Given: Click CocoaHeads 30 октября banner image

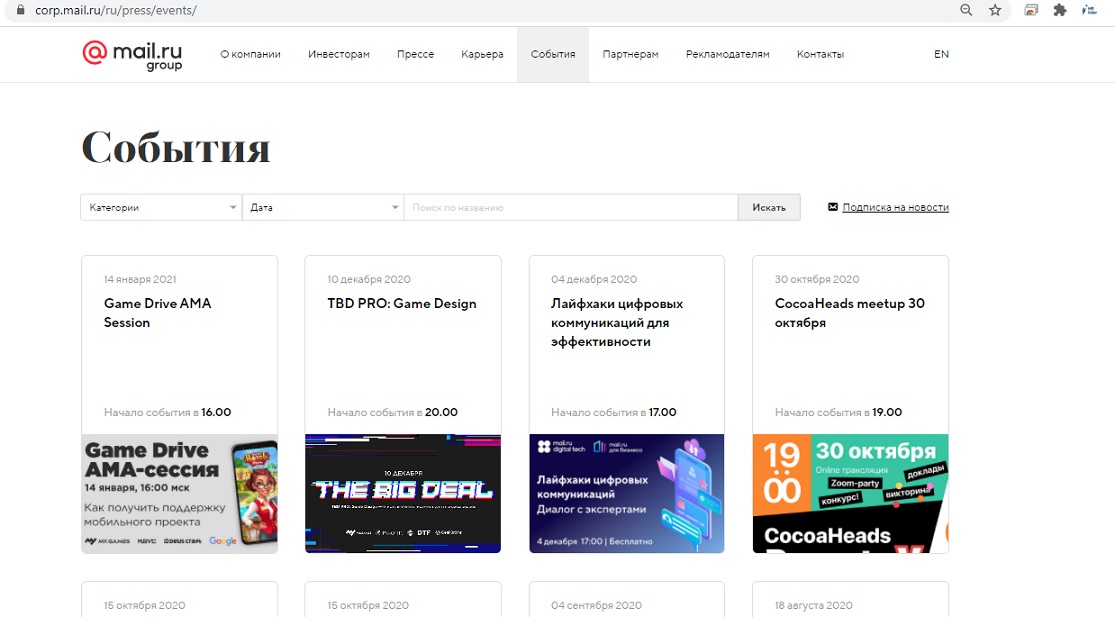Looking at the screenshot, I should 850,493.
